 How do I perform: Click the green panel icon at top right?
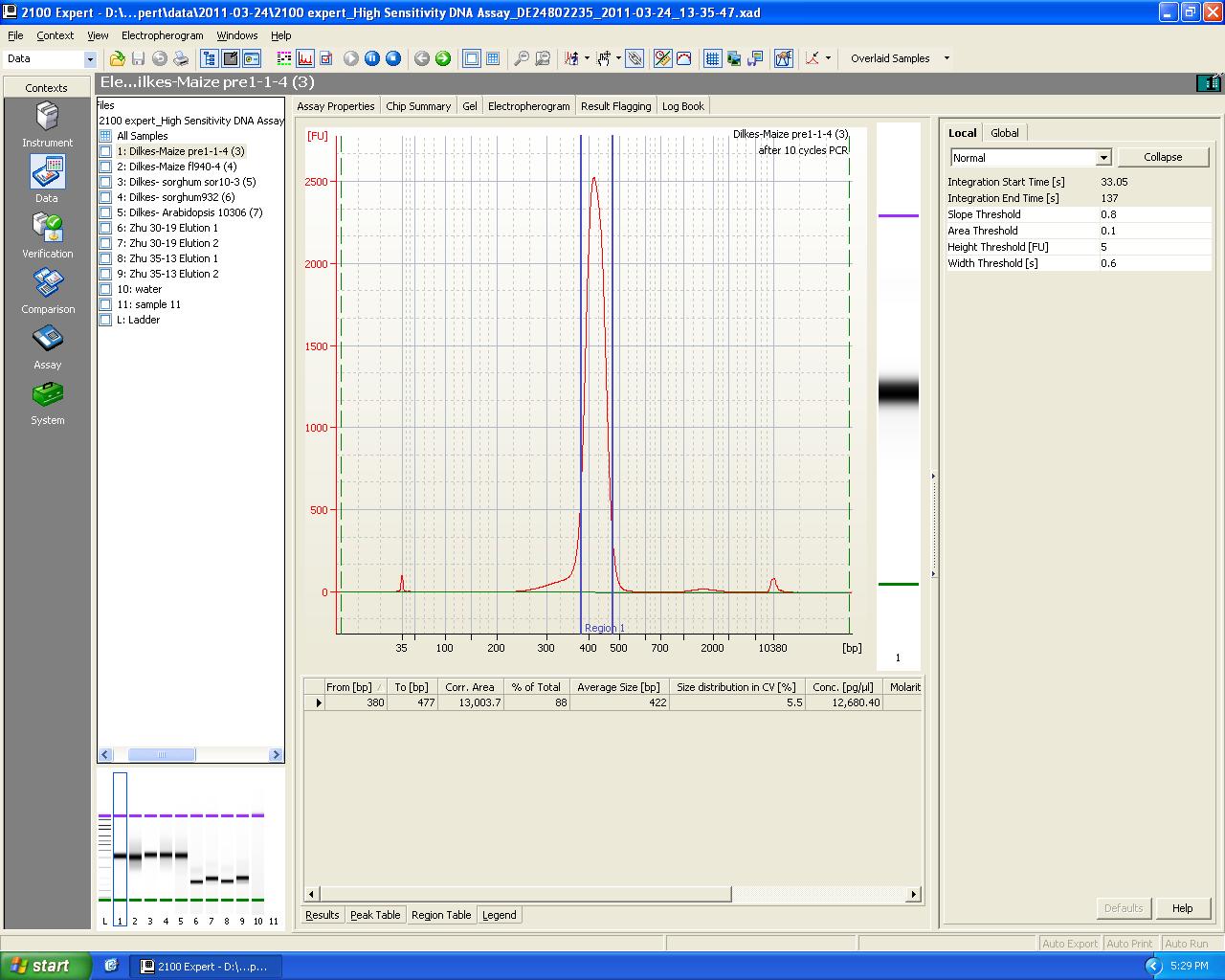[1209, 83]
